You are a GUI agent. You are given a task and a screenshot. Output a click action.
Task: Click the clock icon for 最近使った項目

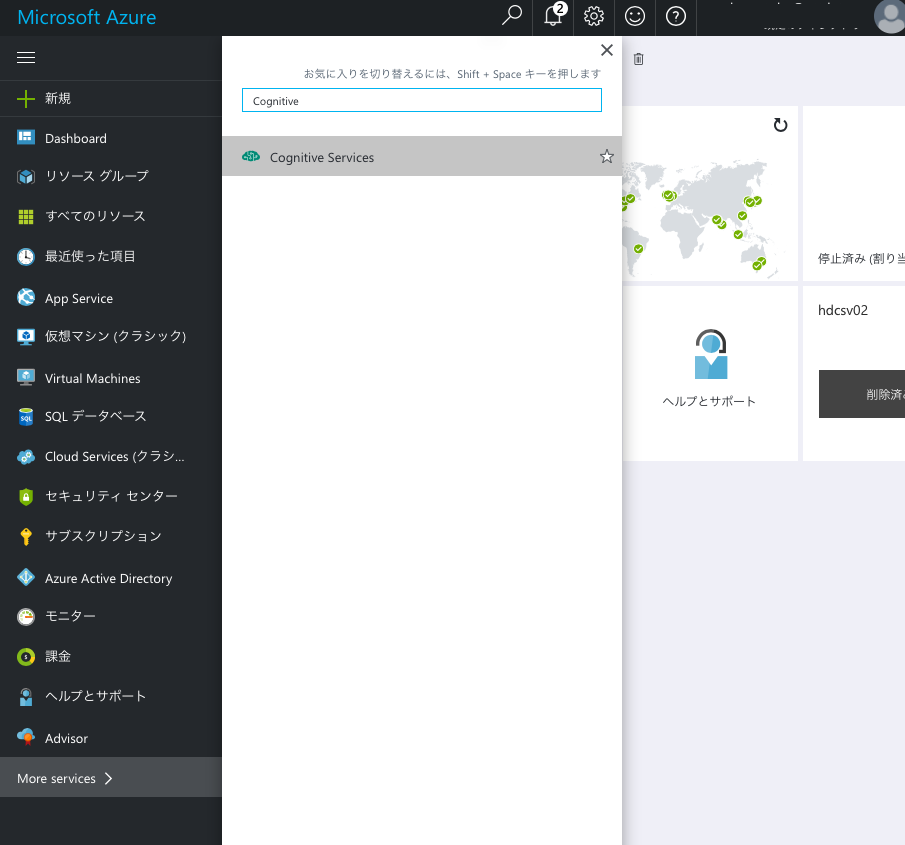(26, 256)
